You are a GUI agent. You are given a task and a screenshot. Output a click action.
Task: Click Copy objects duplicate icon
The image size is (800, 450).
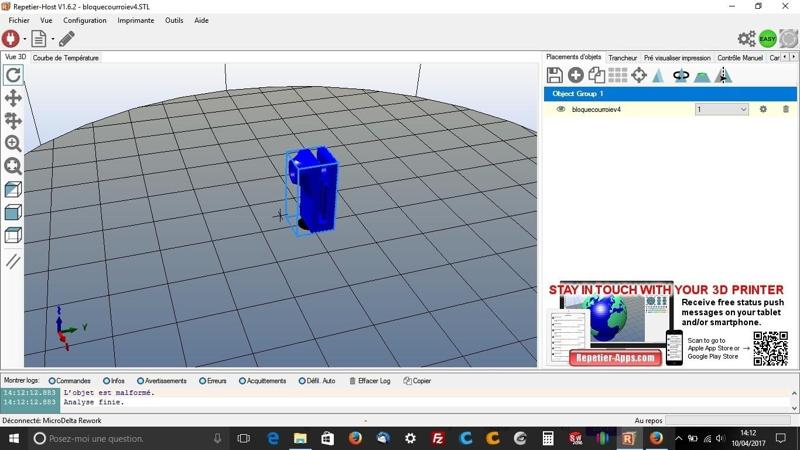pos(596,76)
